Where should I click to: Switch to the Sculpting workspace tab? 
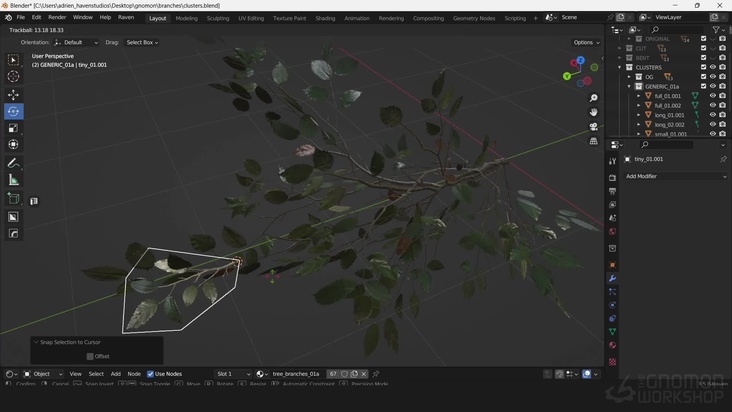coord(218,18)
